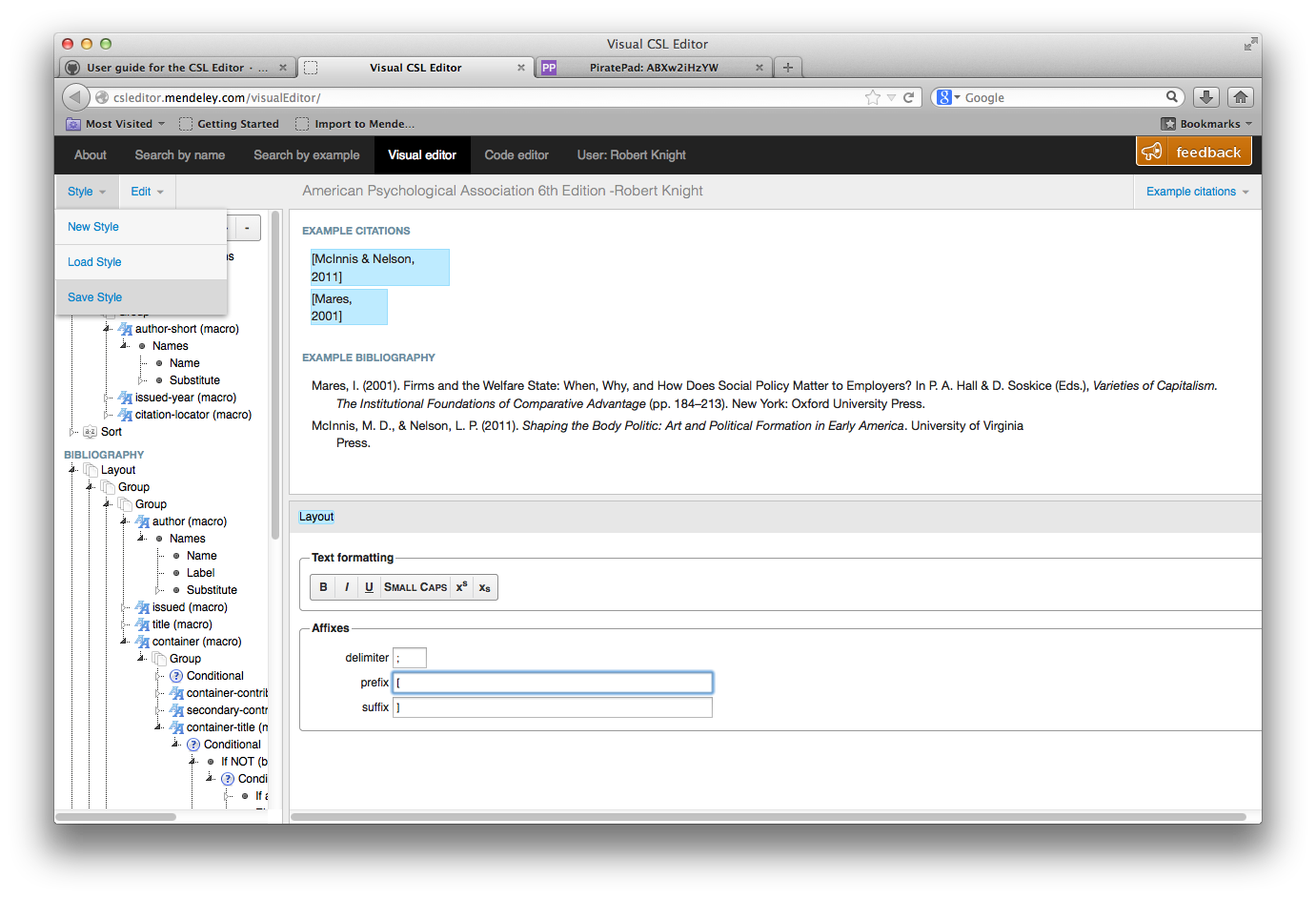Viewport: 1316px width, 899px height.
Task: Click author (macro) icon in bibliography
Action: point(142,521)
